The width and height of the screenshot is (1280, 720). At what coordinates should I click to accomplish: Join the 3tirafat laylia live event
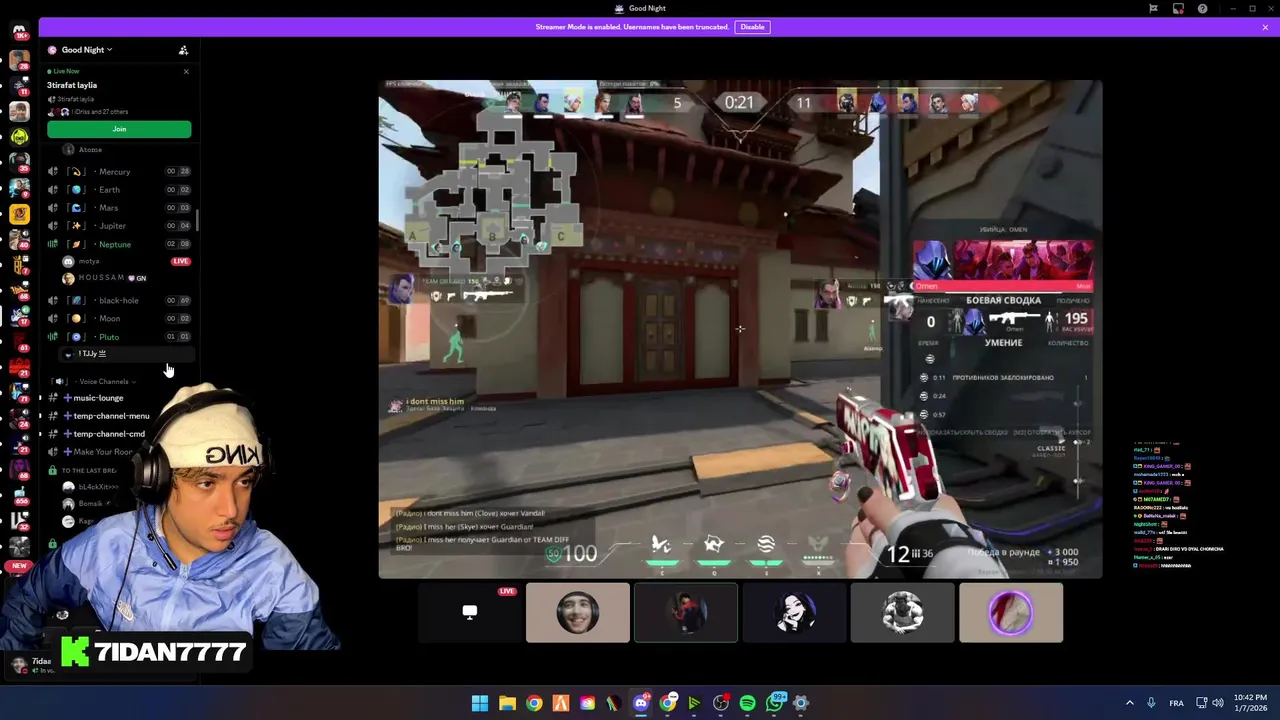click(x=119, y=129)
